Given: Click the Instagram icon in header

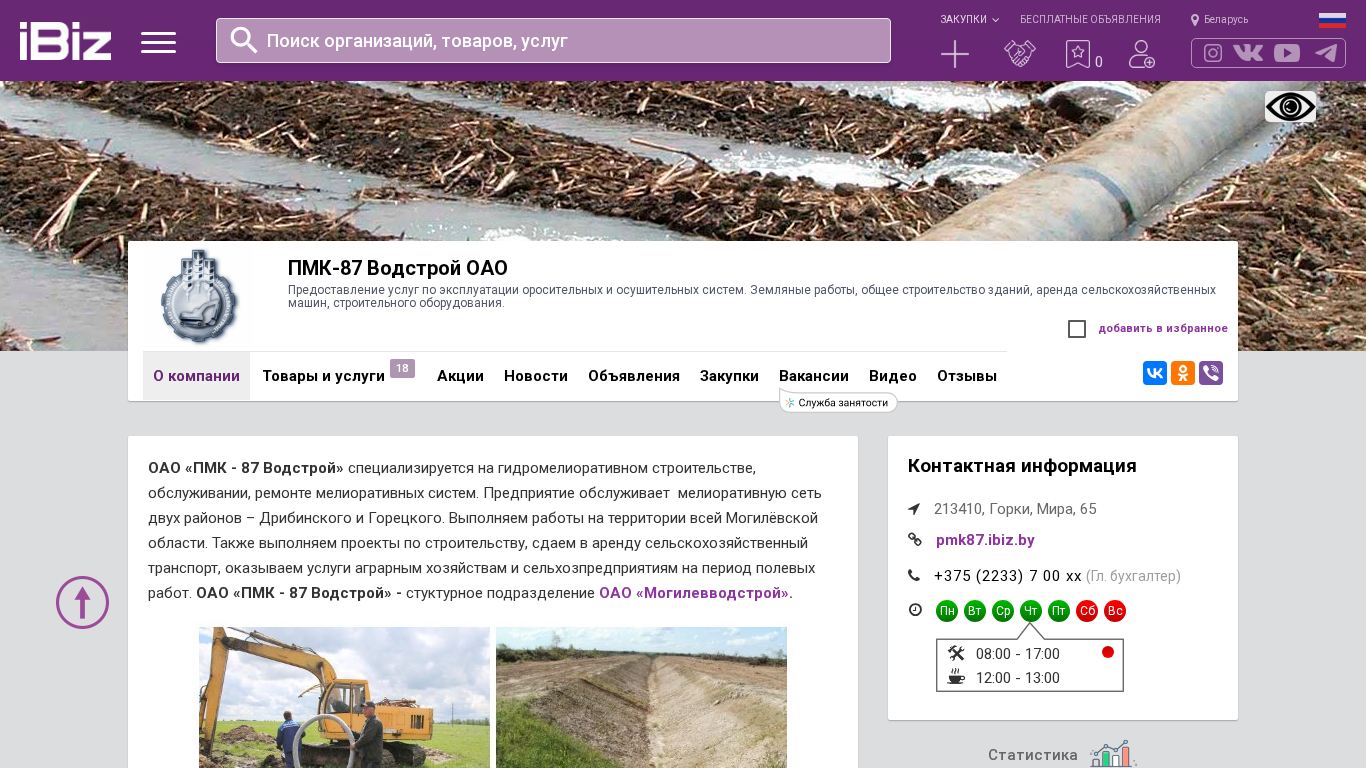Looking at the screenshot, I should click(x=1212, y=53).
